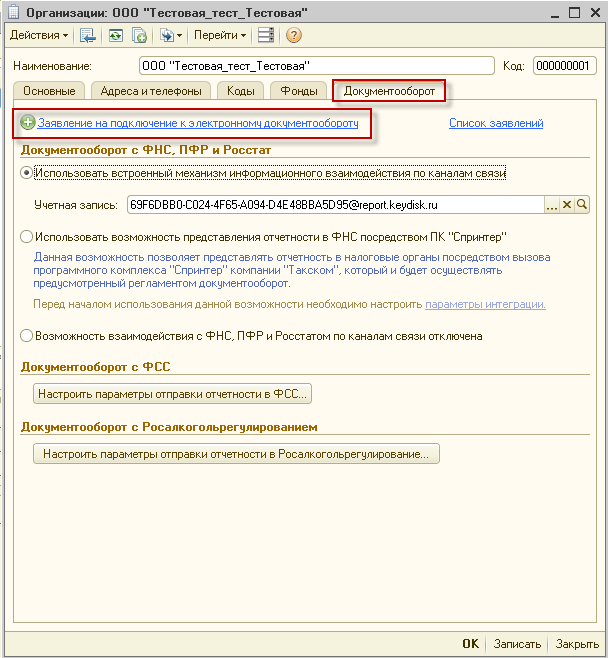Click the ellipsis select button for Учетная запись
This screenshot has width=608, height=658.
[551, 204]
